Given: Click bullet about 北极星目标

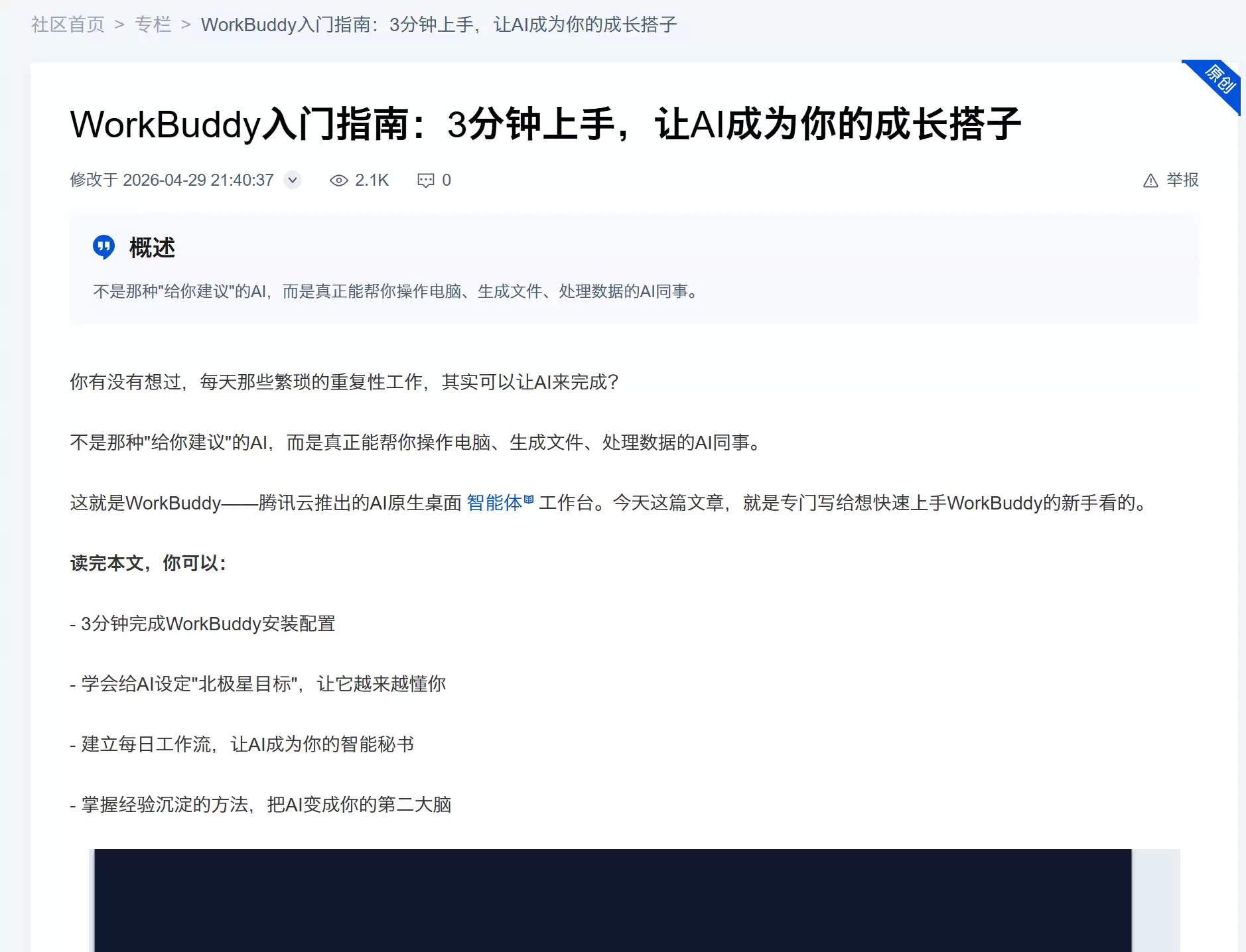Looking at the screenshot, I should [x=258, y=684].
